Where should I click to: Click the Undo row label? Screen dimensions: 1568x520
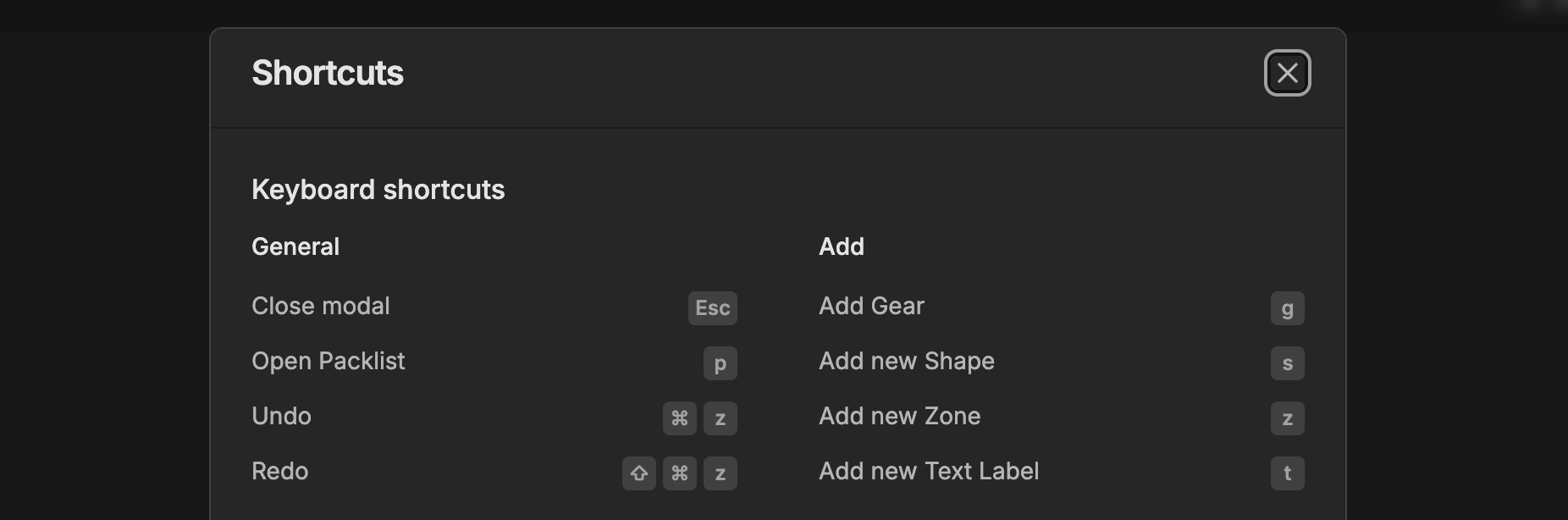(281, 417)
